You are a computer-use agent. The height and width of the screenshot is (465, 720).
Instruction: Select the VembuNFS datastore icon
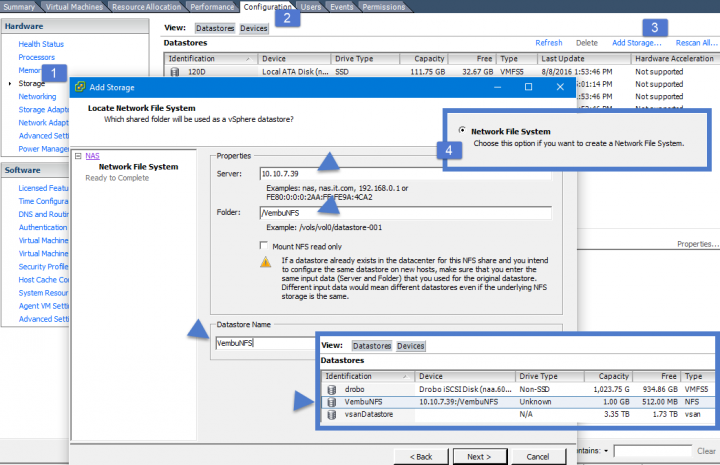pos(333,400)
